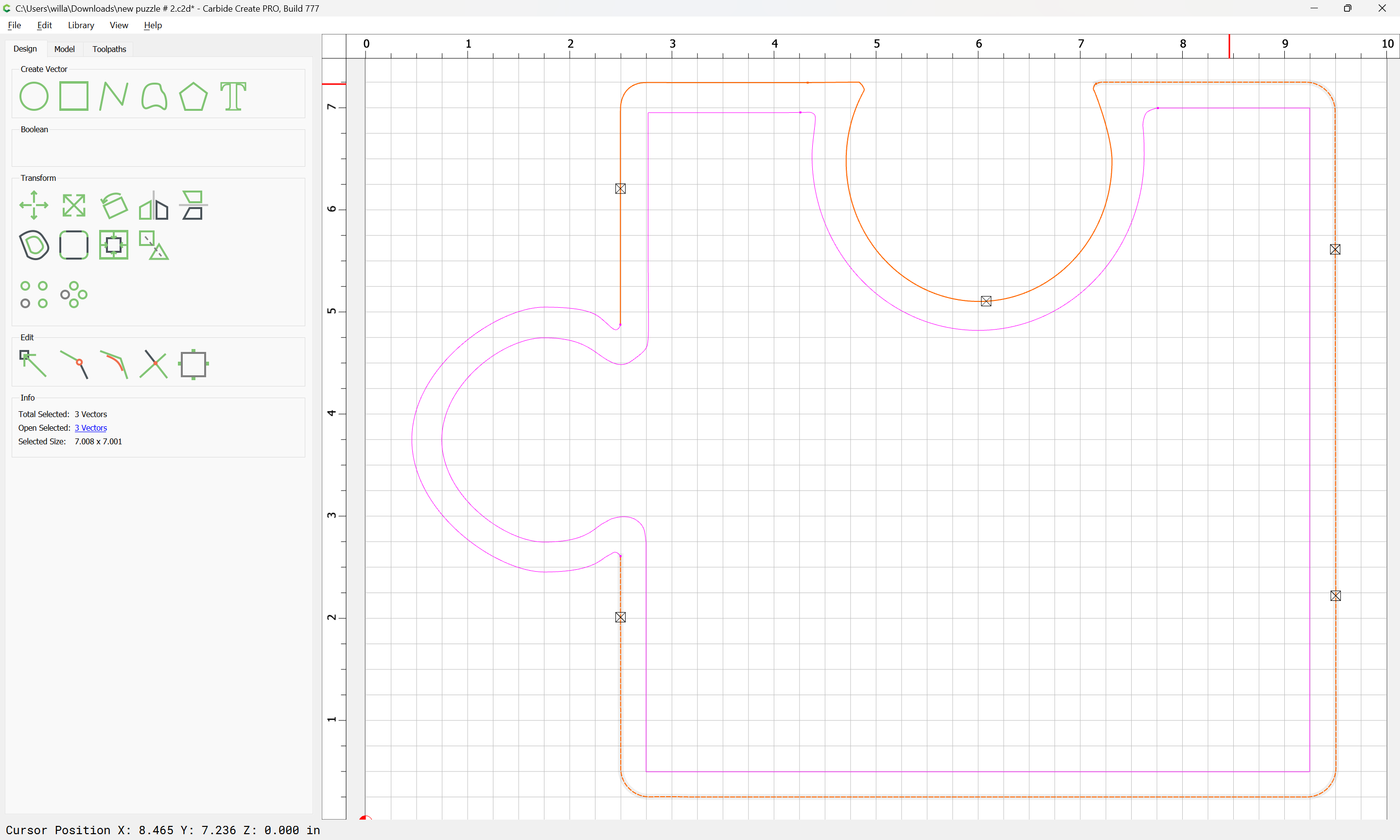Screen dimensions: 1400x840
Task: Switch to the Model tab
Action: (x=65, y=49)
